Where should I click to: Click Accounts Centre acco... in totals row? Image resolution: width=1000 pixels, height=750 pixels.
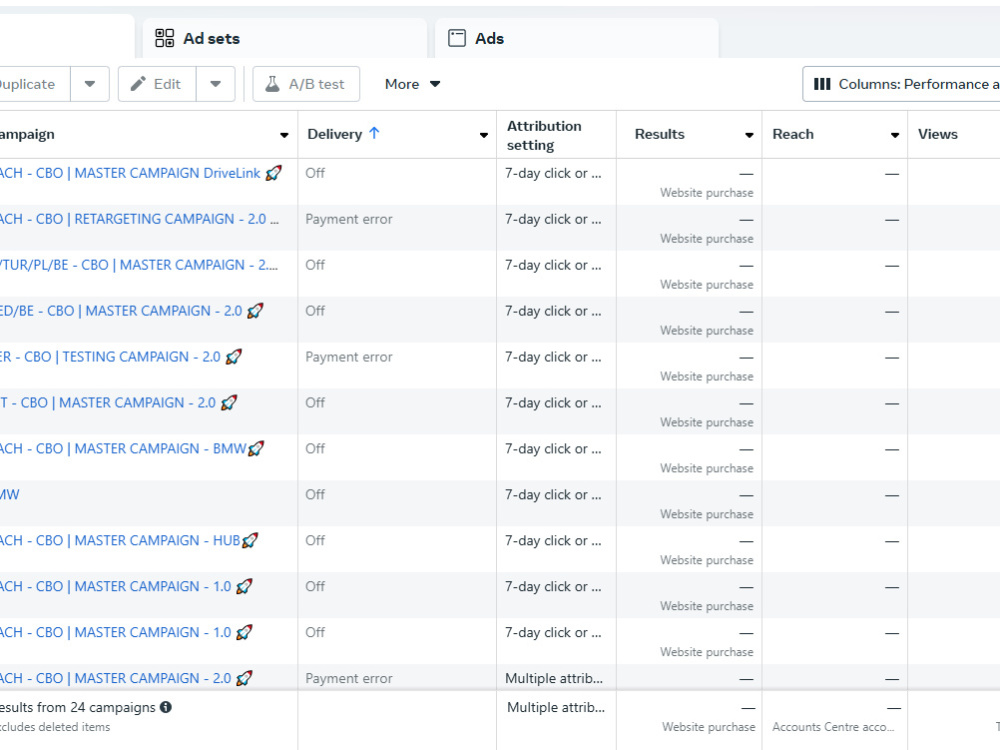pyautogui.click(x=833, y=726)
